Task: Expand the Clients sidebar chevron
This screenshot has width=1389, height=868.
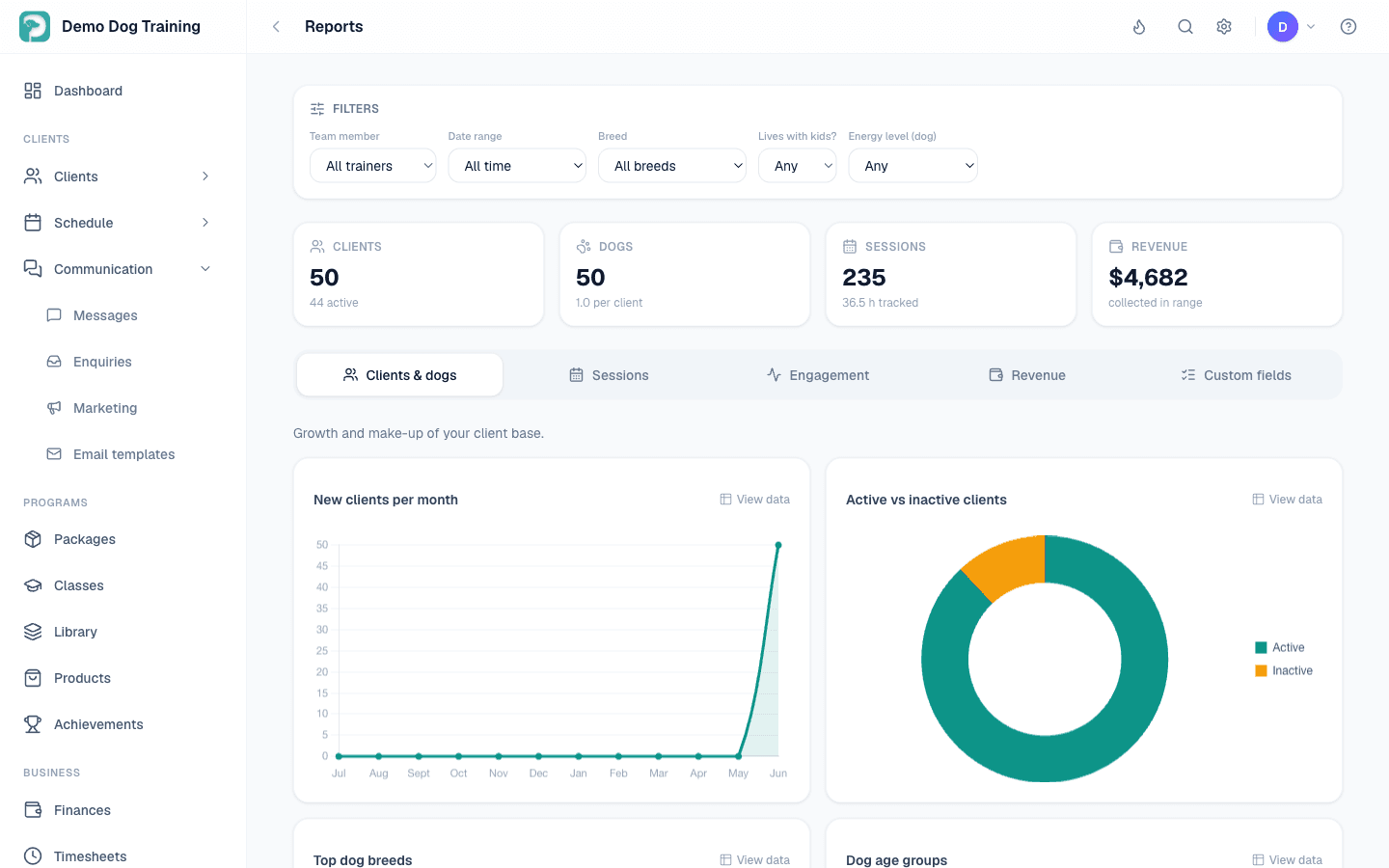Action: 205,176
